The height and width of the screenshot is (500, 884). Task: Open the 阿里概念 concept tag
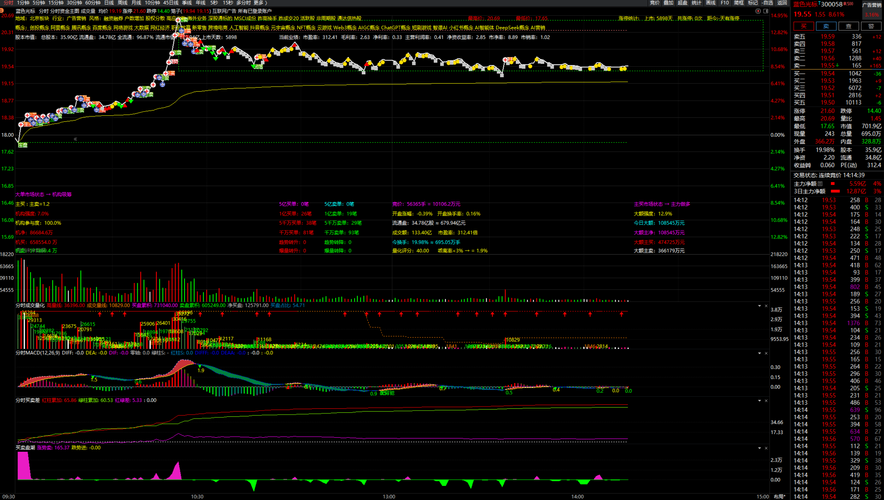pyautogui.click(x=61, y=27)
